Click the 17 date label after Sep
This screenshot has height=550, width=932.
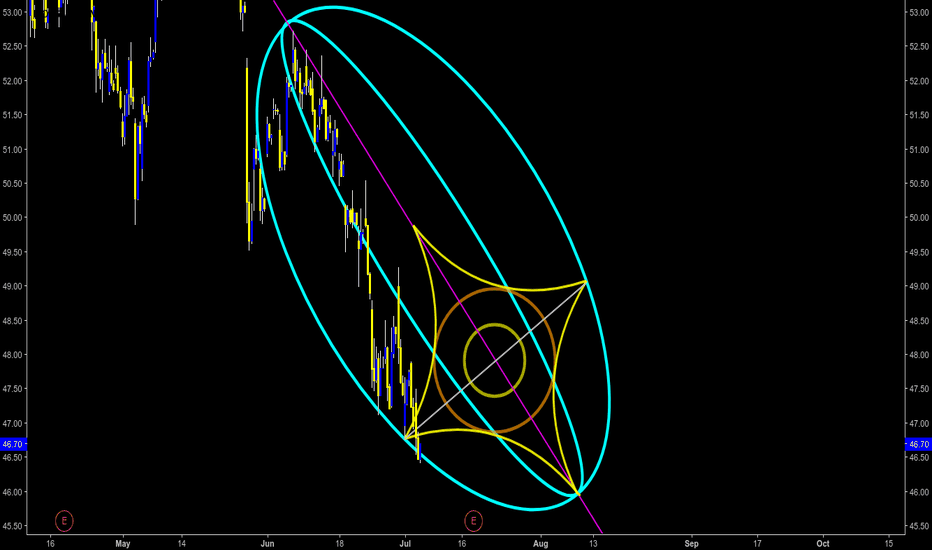(757, 543)
